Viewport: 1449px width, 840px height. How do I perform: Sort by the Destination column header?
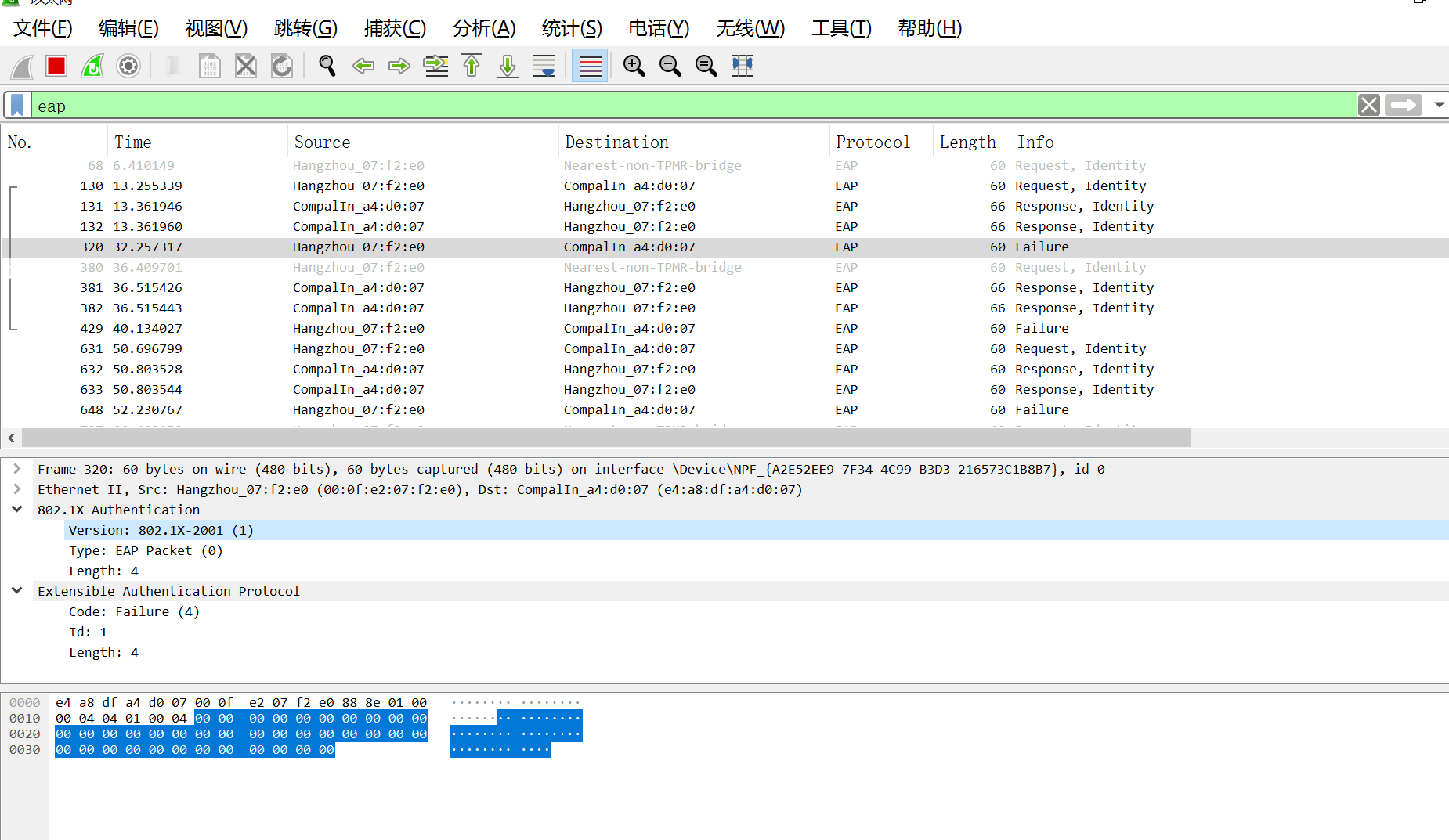694,142
